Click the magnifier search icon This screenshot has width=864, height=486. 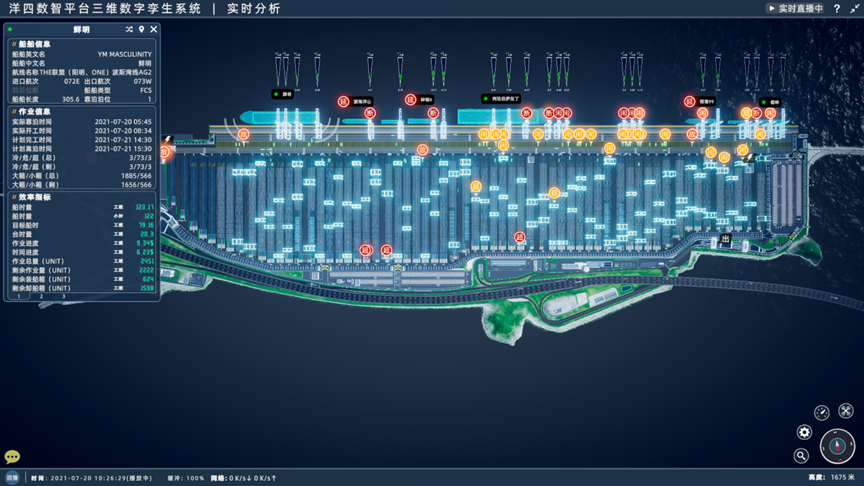click(x=801, y=456)
